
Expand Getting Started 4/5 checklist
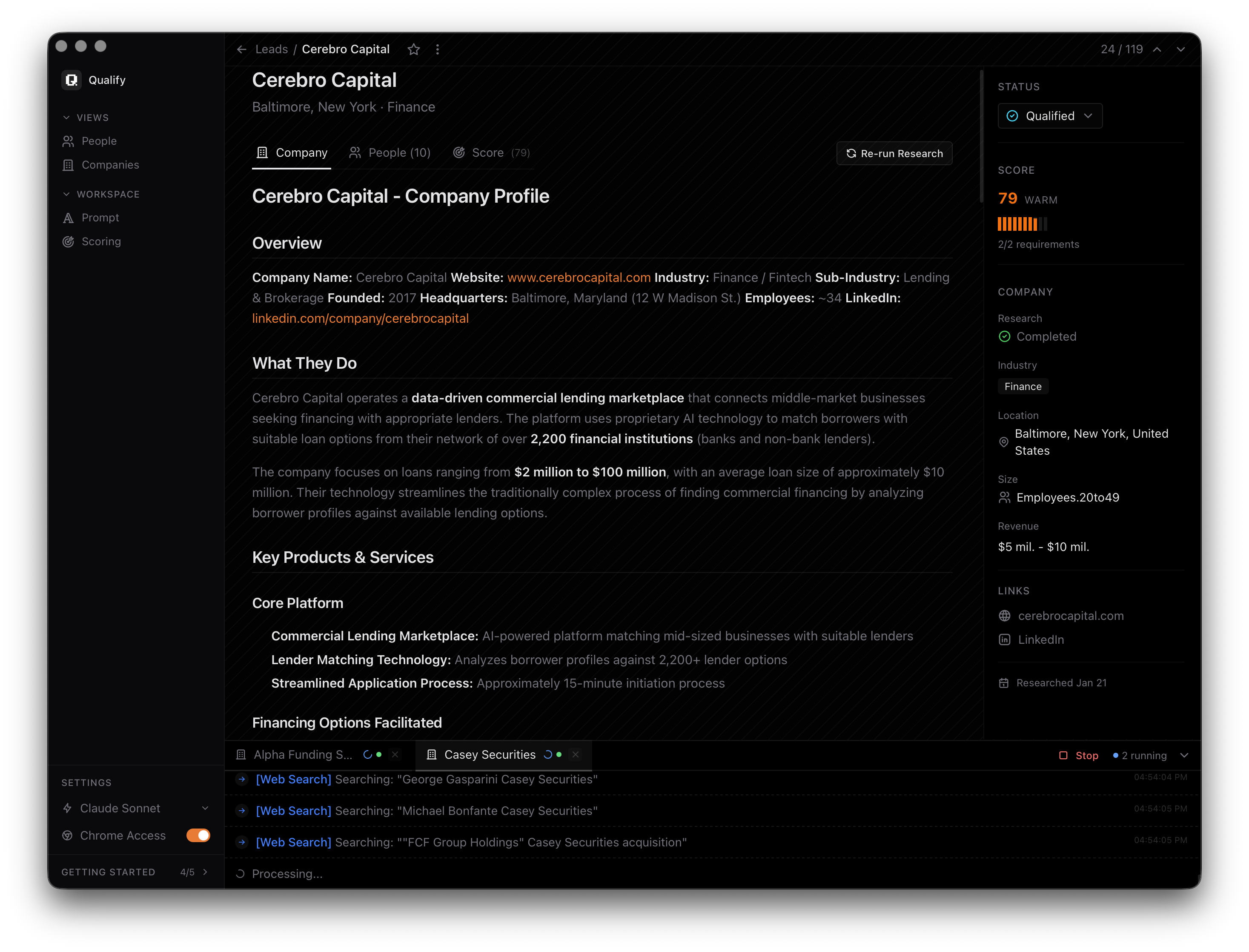(136, 872)
